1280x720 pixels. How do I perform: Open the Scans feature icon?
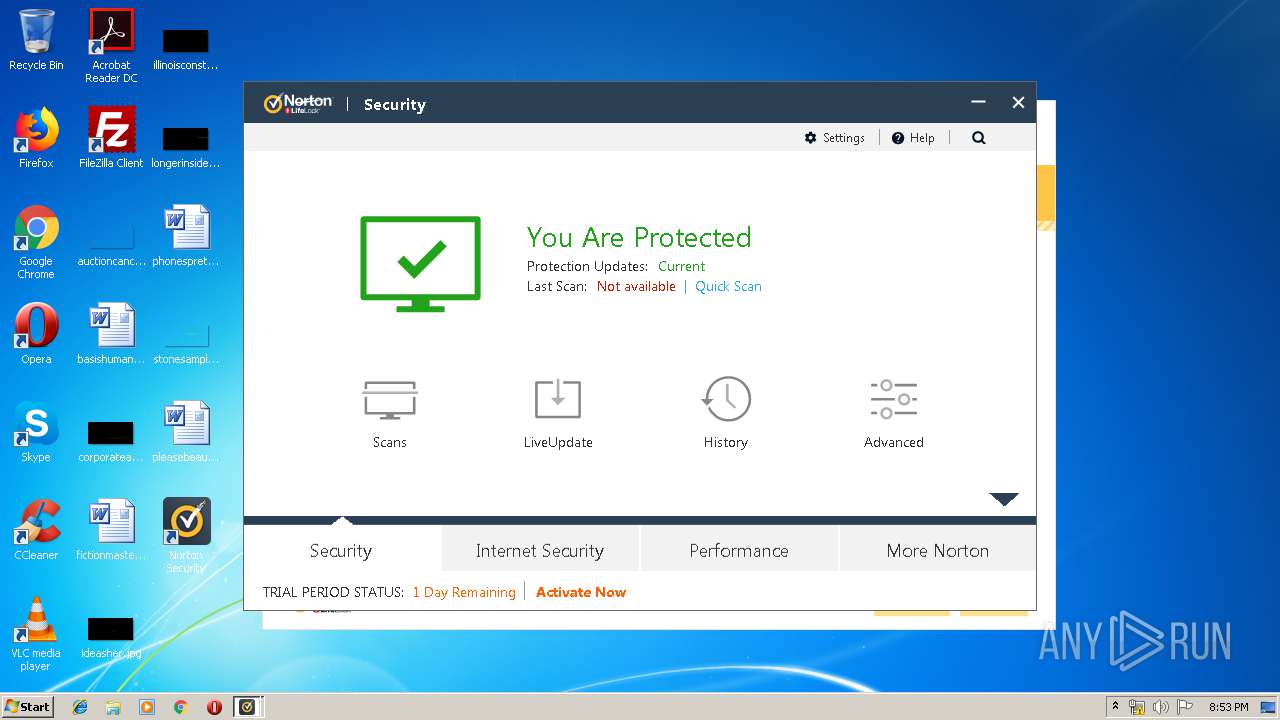click(389, 400)
